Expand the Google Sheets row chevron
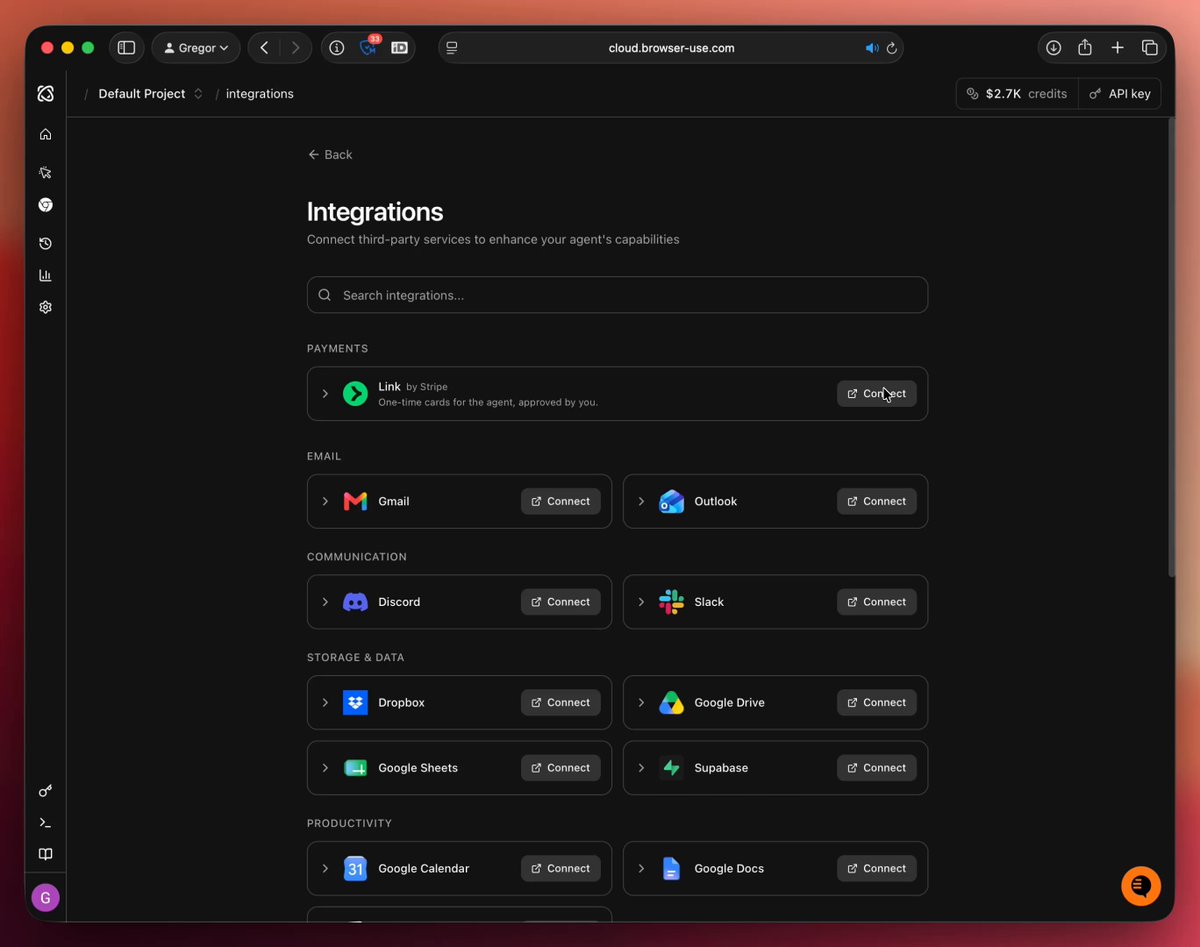1200x947 pixels. pyautogui.click(x=325, y=768)
